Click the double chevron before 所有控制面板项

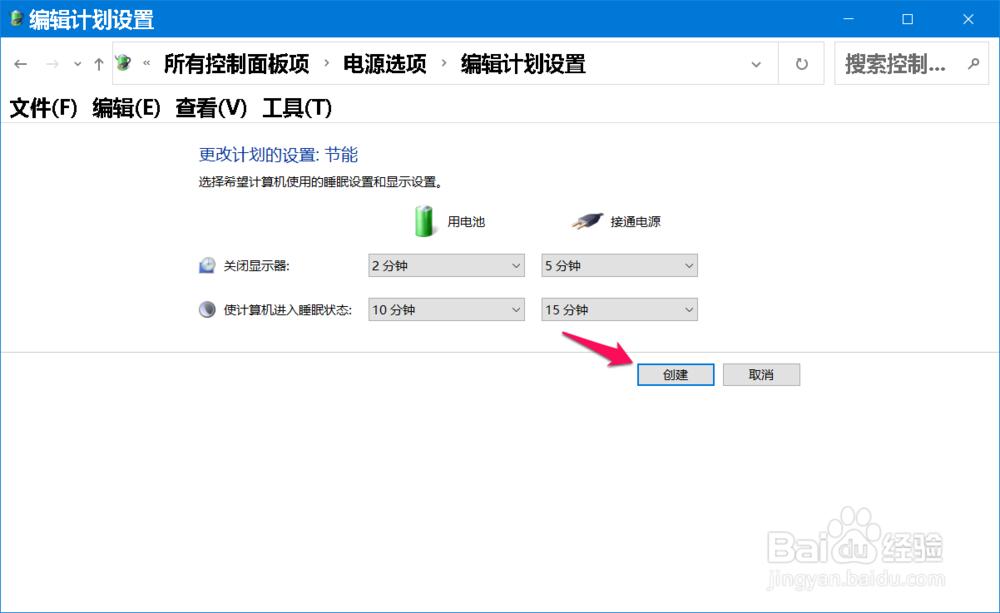147,63
